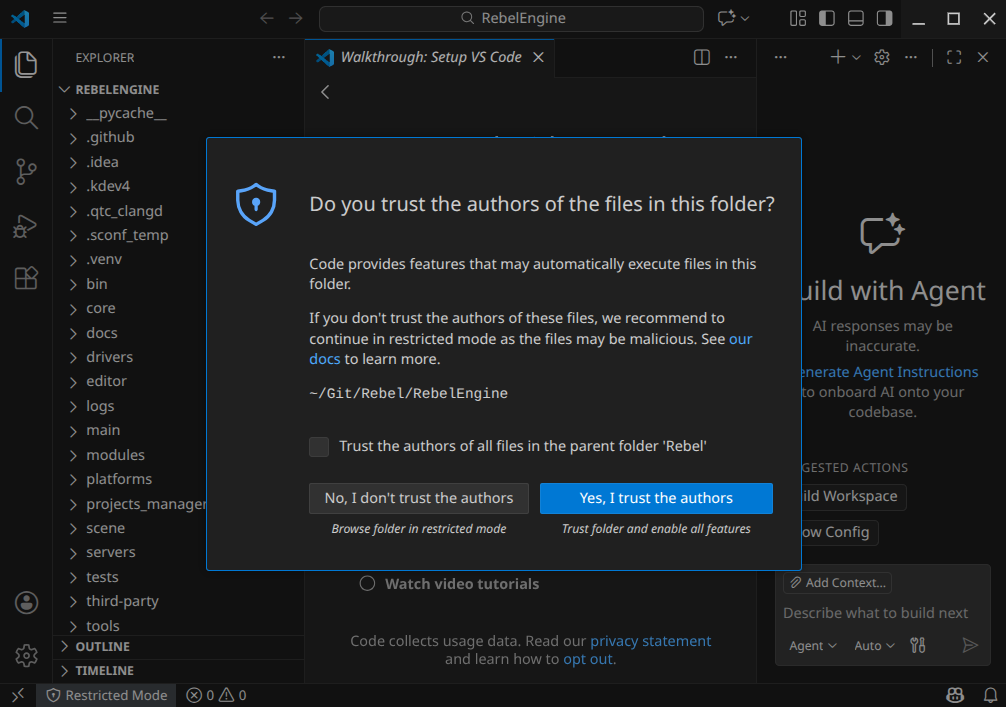Toggle bottom panel icon

pos(855,18)
